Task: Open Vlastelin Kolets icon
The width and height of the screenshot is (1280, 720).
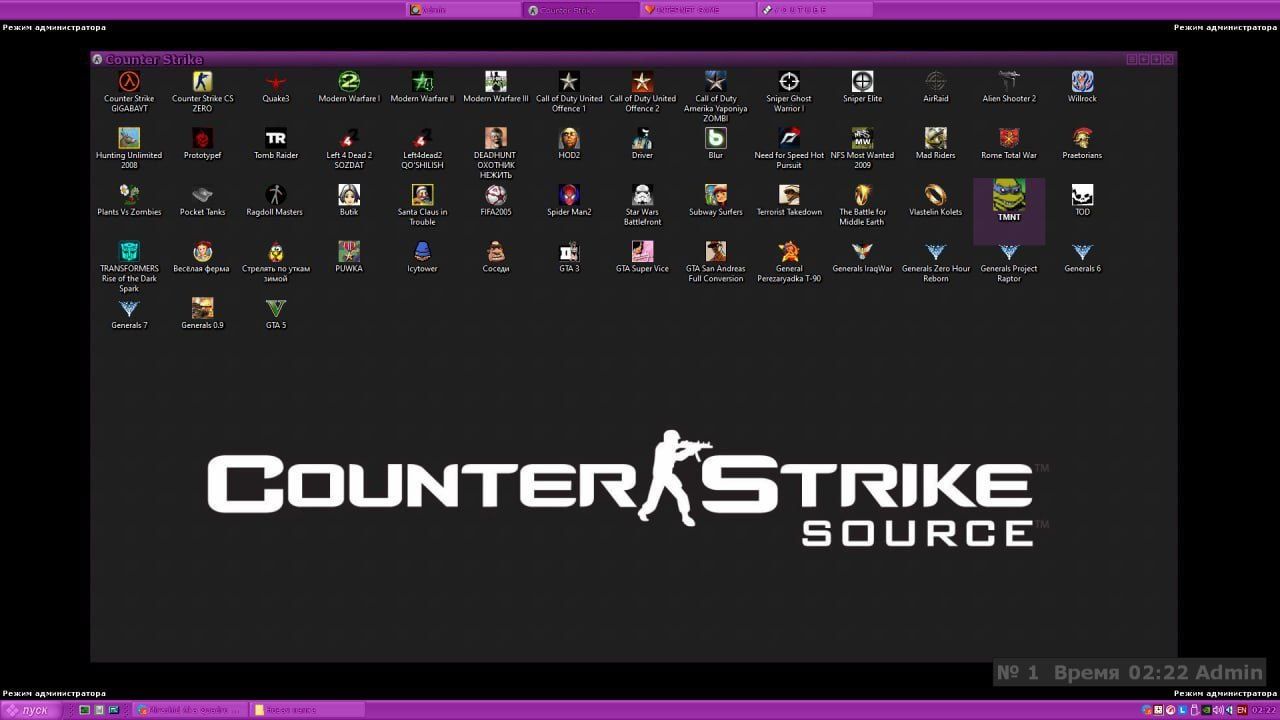Action: (x=936, y=195)
